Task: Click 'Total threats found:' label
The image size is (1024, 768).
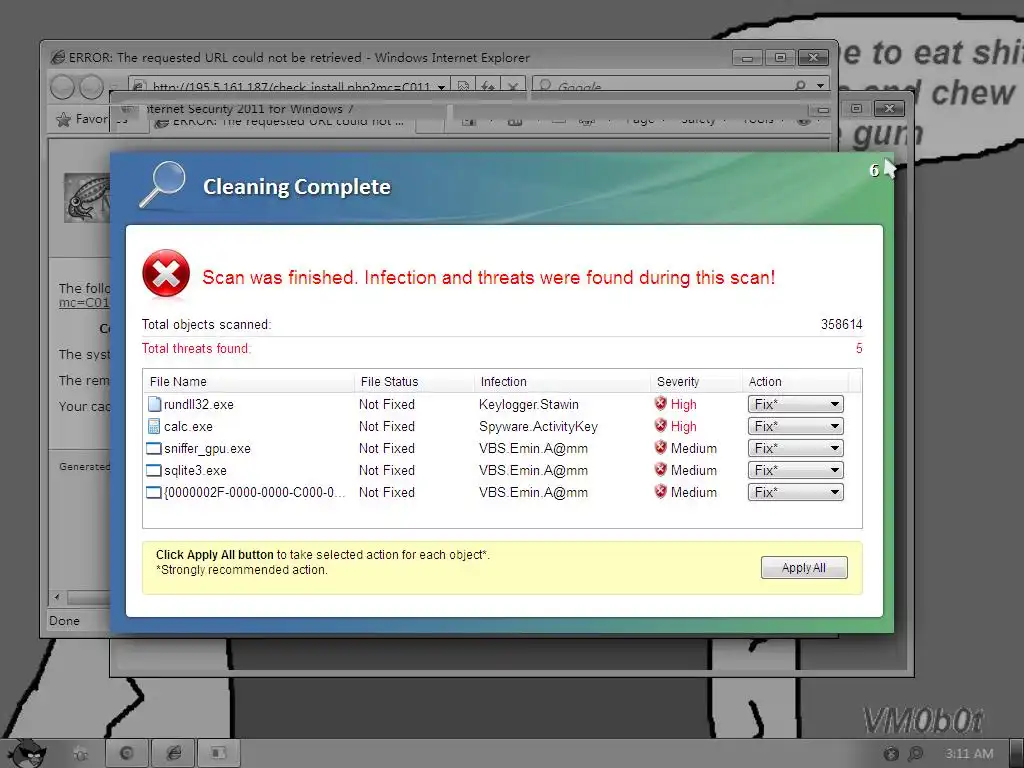Action: (x=196, y=348)
